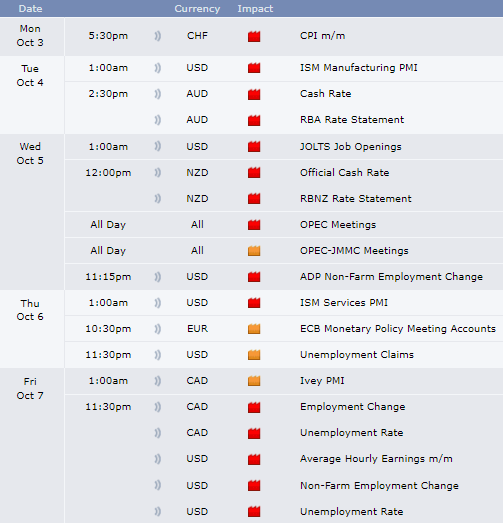Image resolution: width=503 pixels, height=523 pixels.
Task: Click the Impact column header
Action: [255, 9]
